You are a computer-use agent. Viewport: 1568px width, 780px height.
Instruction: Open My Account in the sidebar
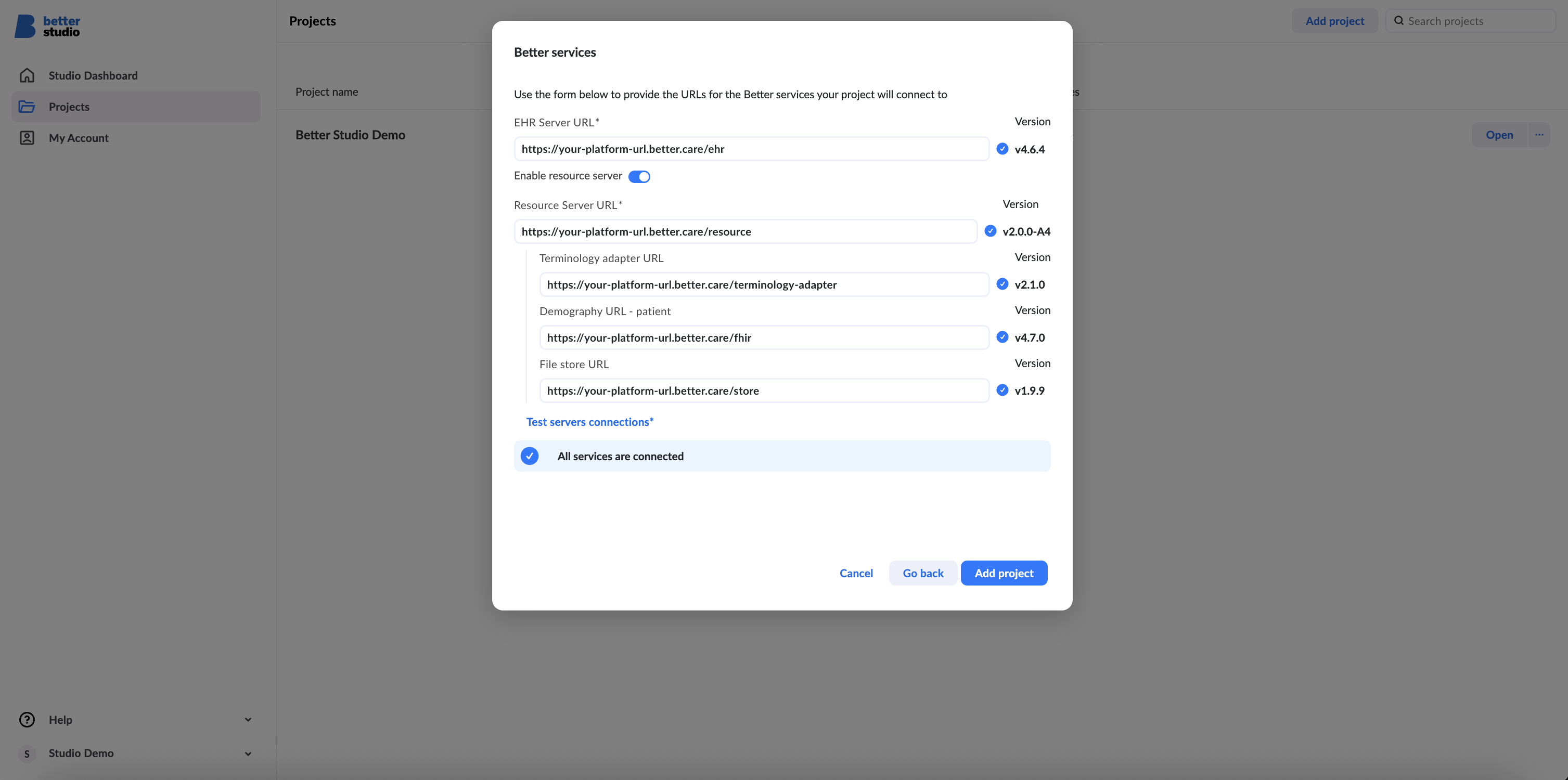pos(136,138)
